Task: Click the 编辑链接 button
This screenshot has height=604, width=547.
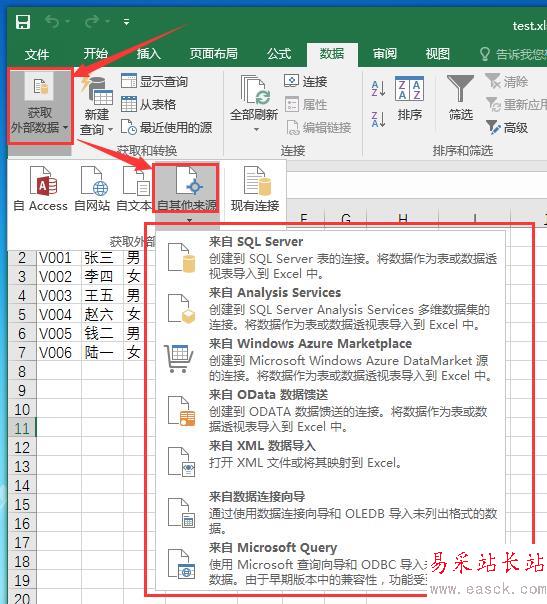Action: point(319,128)
